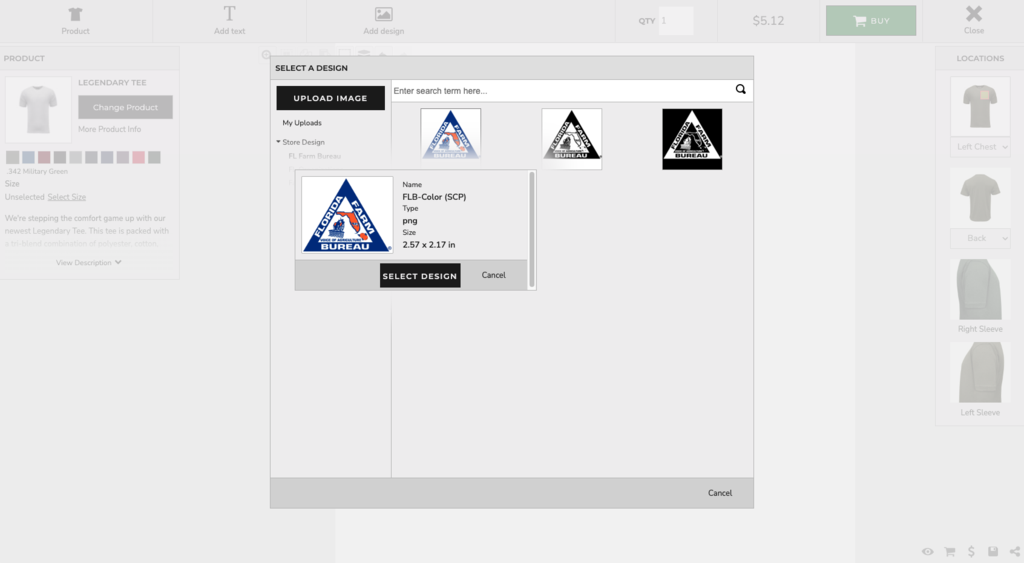This screenshot has width=1024, height=563.
Task: Select the pink shirt color swatch
Action: click(138, 157)
